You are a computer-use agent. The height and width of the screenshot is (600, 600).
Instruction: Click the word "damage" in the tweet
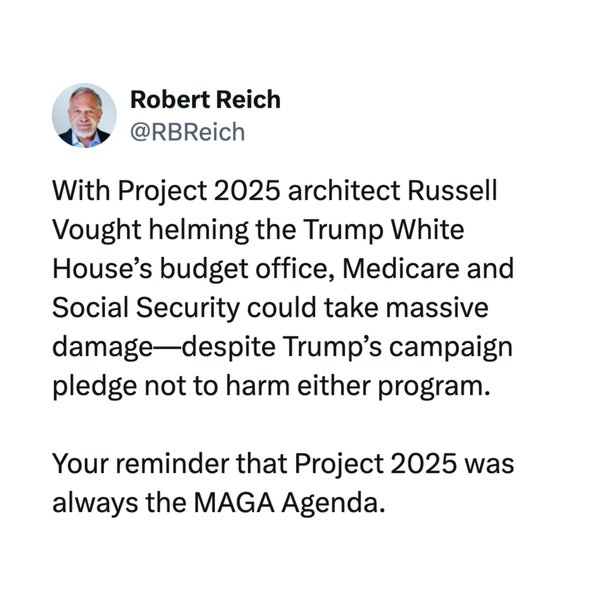click(98, 347)
